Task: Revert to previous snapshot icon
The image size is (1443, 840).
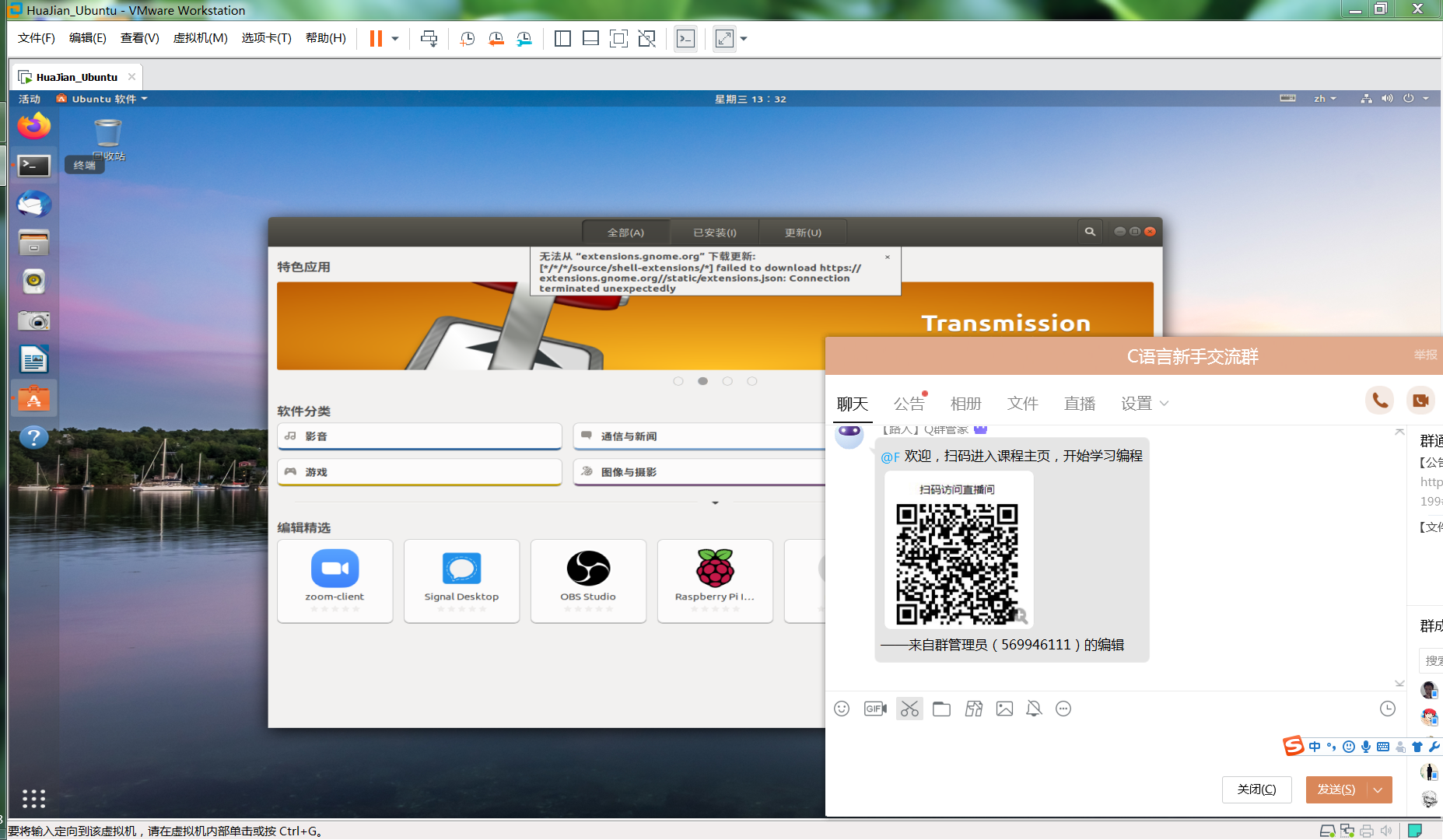Action: point(496,39)
